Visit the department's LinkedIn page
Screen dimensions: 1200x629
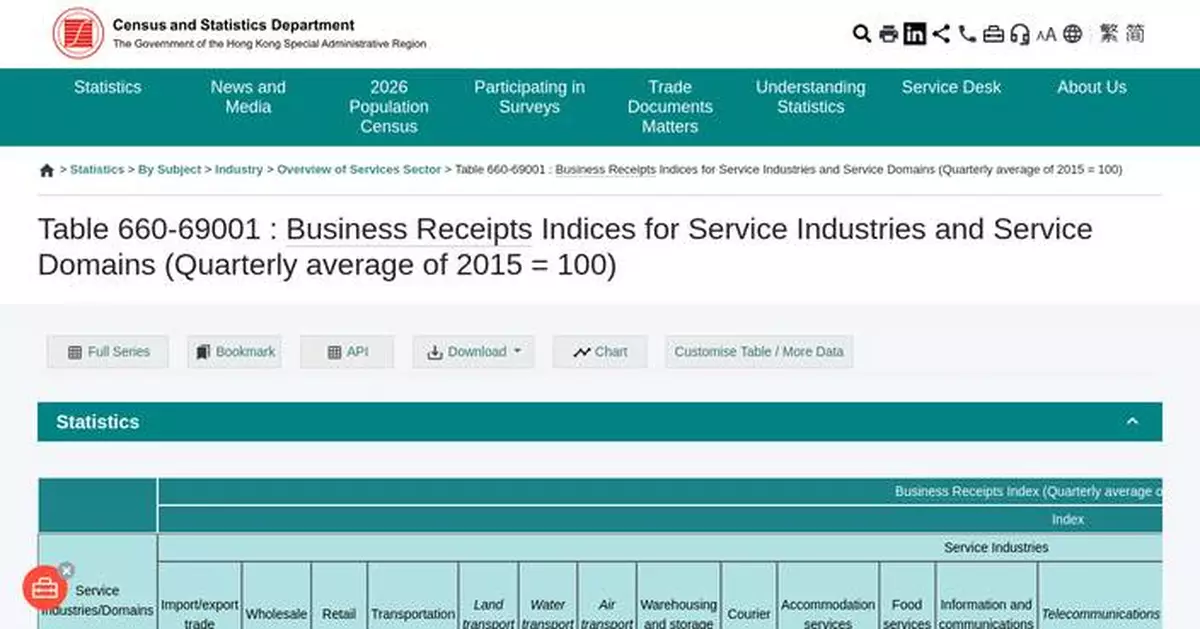click(x=914, y=33)
